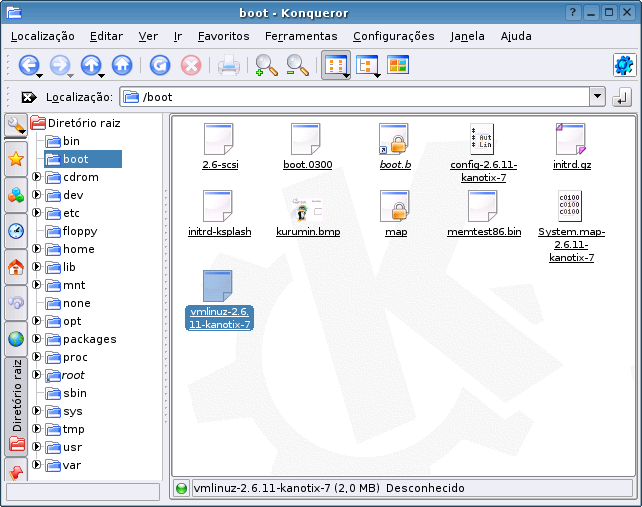Zoom out with the magnifier minus icon

[x=297, y=65]
